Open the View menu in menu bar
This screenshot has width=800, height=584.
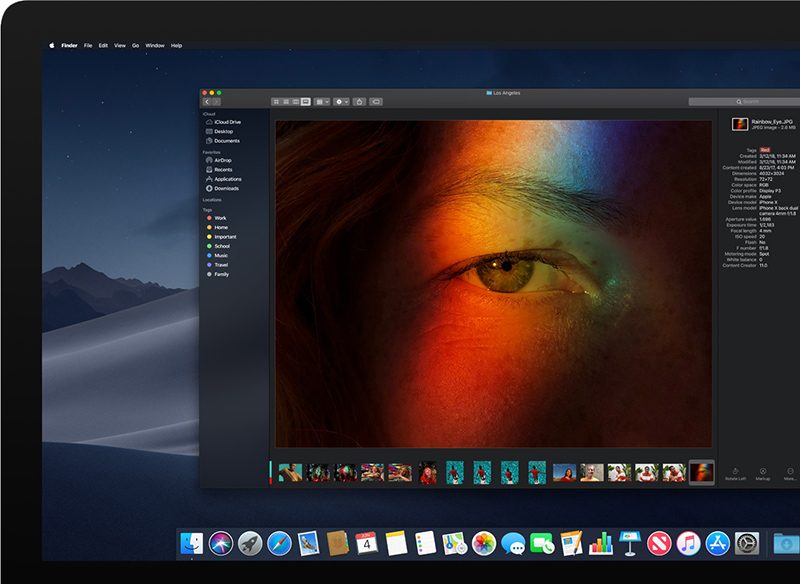click(119, 45)
